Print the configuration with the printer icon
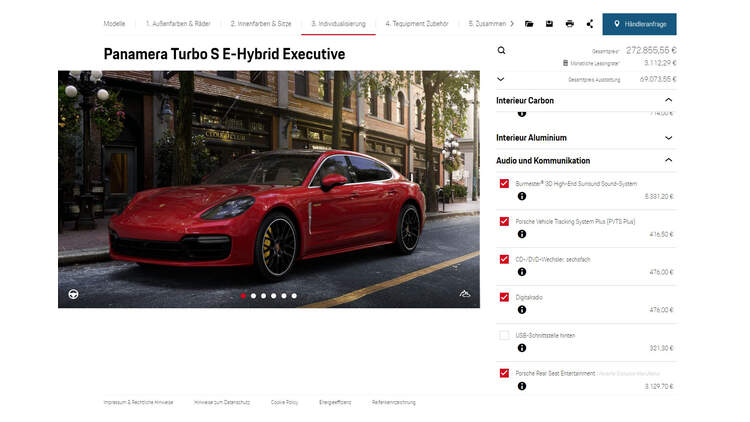This screenshot has width=750, height=422. point(569,24)
